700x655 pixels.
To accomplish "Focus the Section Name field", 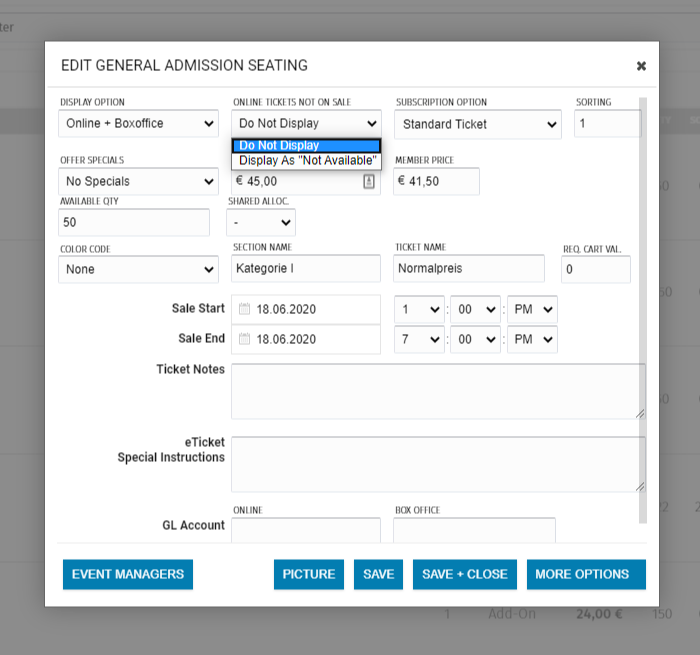I will (x=306, y=269).
